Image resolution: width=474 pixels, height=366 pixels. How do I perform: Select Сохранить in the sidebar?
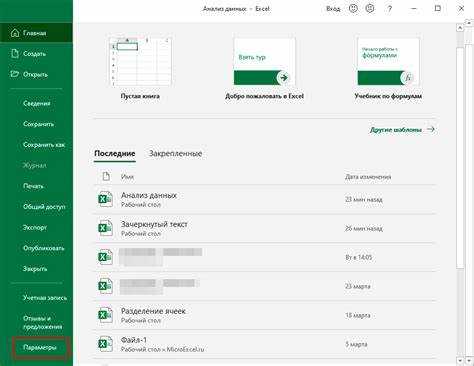[38, 124]
